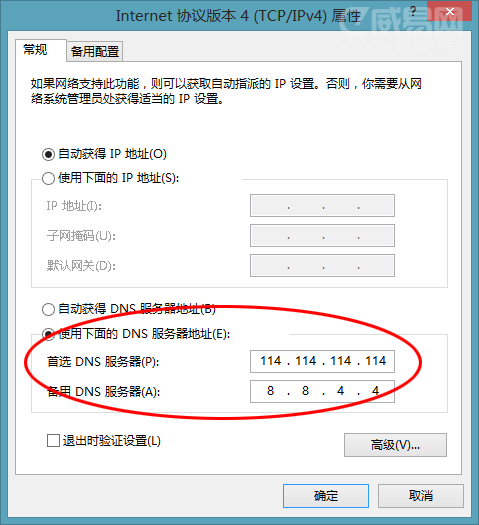Click first octet 114 of preferred DNS
This screenshot has height=525, width=479.
[x=271, y=361]
